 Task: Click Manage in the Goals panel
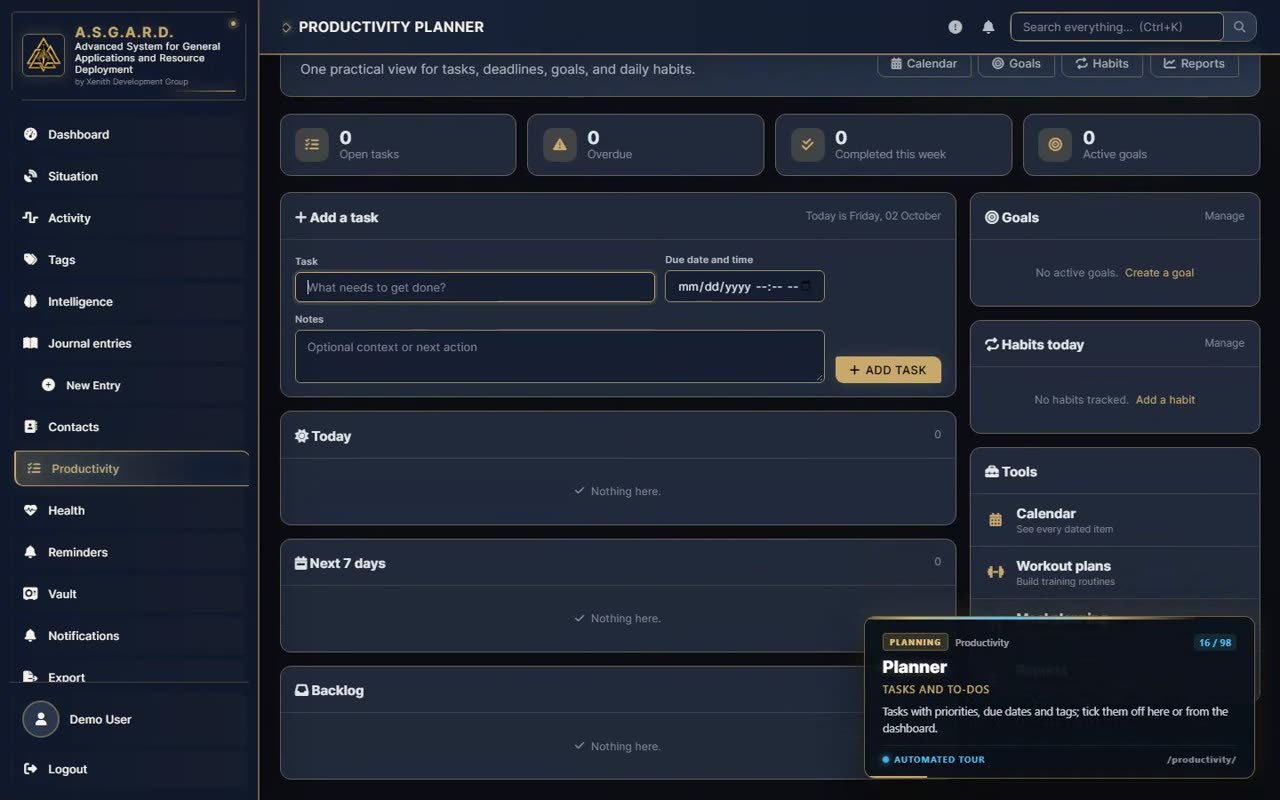[x=1224, y=216]
